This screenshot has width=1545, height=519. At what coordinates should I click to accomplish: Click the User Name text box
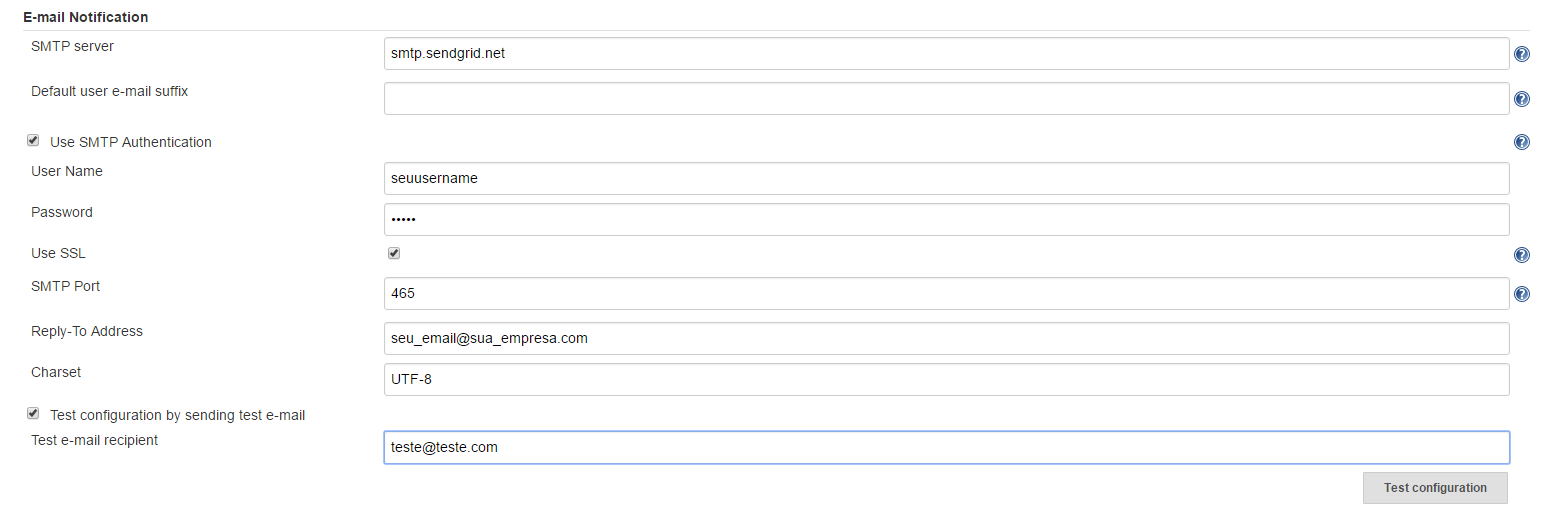945,179
